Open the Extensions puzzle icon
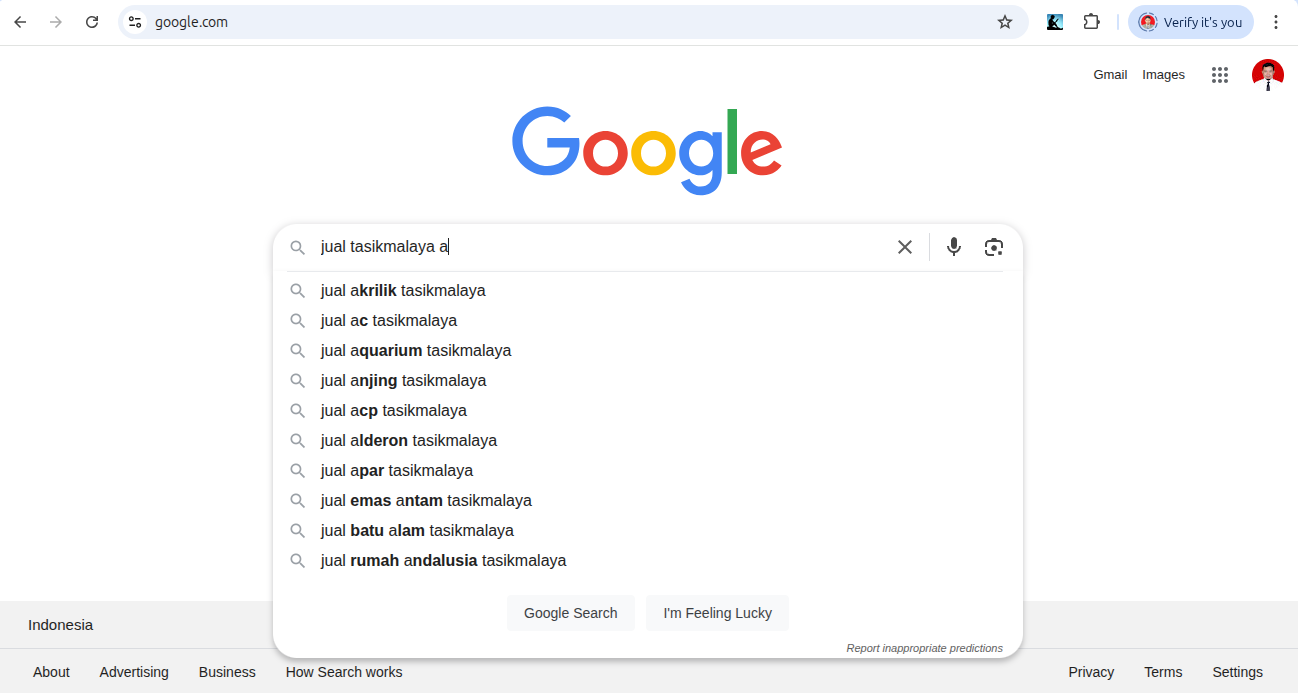The width and height of the screenshot is (1298, 693). pos(1091,22)
